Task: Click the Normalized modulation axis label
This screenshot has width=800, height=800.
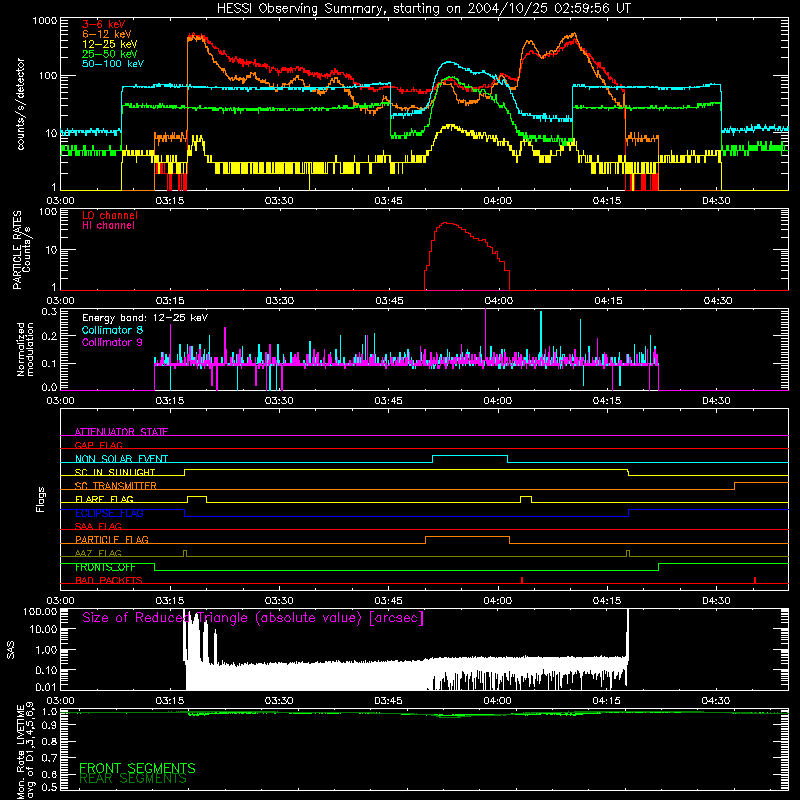Action: tap(25, 349)
